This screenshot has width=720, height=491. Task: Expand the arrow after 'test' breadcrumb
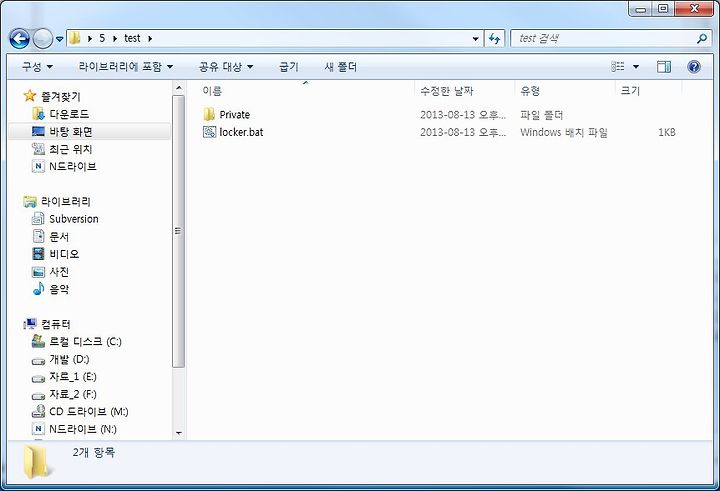coord(150,39)
